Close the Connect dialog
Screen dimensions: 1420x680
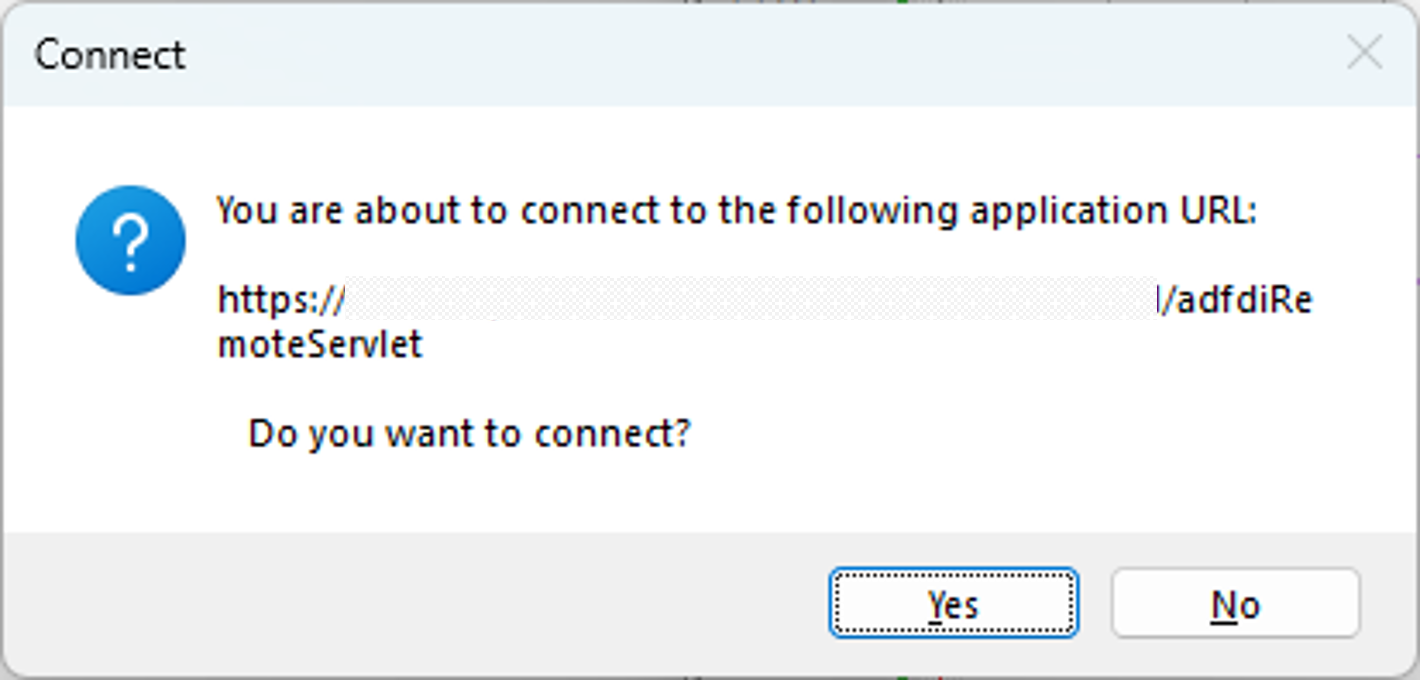click(x=1366, y=54)
